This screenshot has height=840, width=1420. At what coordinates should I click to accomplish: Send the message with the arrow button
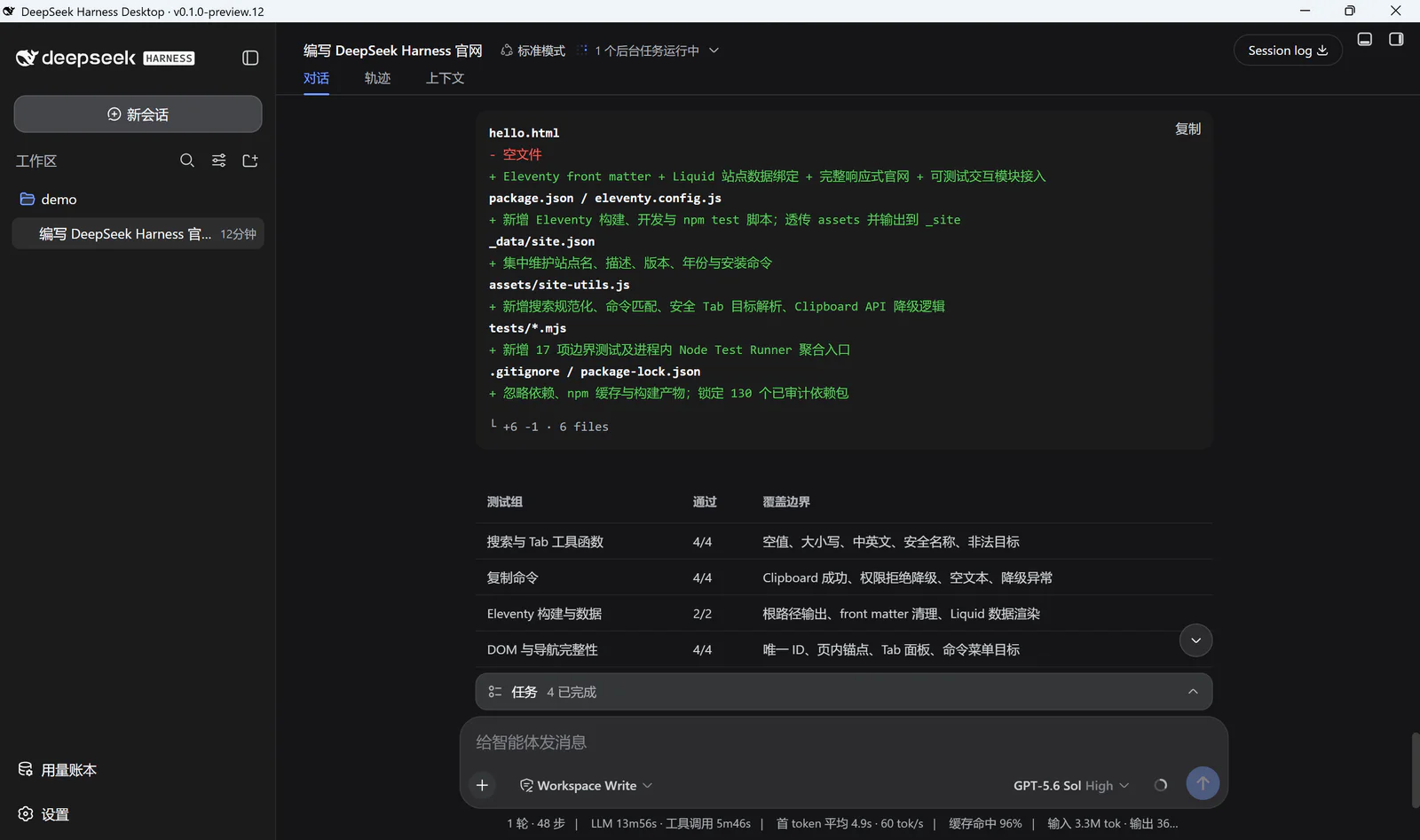[1203, 783]
